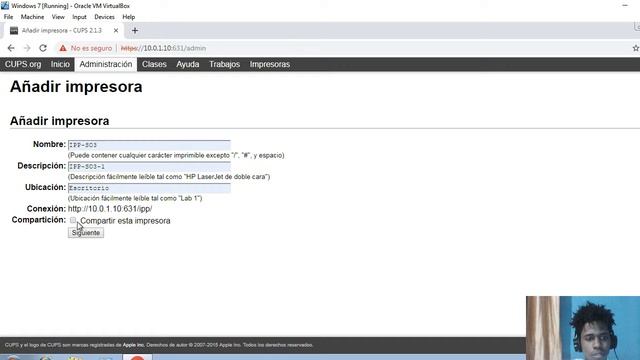Open the VirtualBox View menu
This screenshot has width=640, height=360.
[x=58, y=17]
